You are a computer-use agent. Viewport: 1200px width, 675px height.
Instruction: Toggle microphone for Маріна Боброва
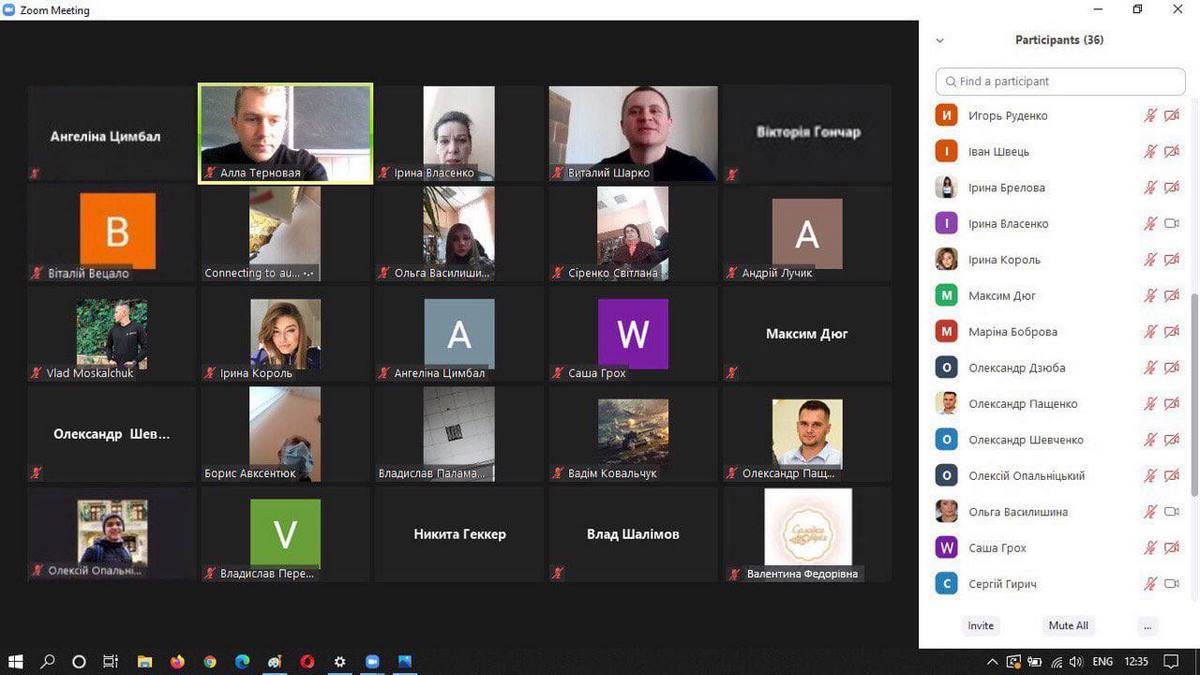click(x=1150, y=332)
